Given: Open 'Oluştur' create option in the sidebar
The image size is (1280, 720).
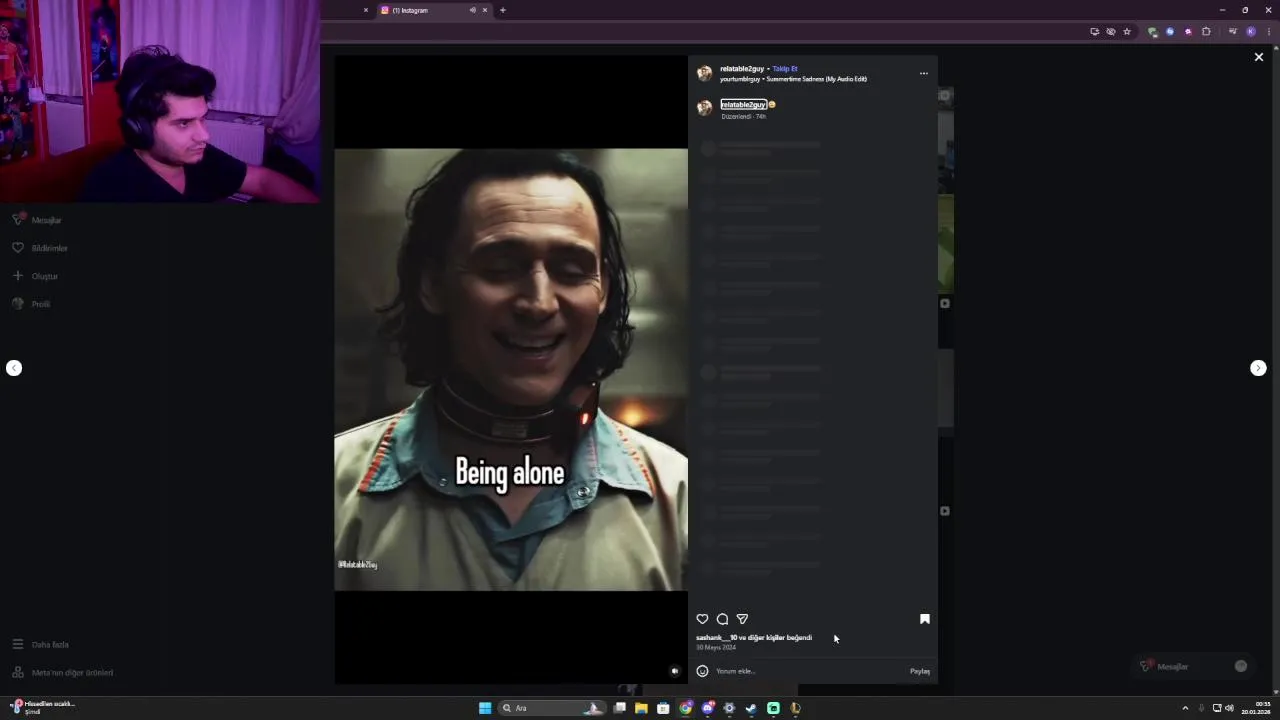Looking at the screenshot, I should (35, 276).
